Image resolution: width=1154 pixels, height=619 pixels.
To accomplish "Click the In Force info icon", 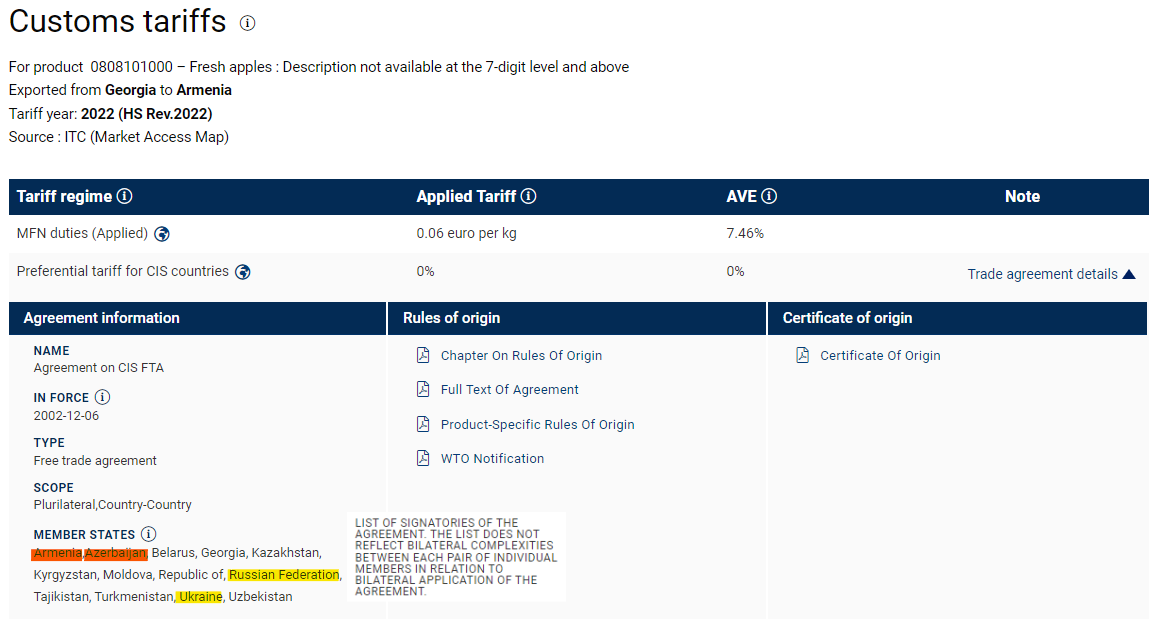I will click(x=102, y=397).
